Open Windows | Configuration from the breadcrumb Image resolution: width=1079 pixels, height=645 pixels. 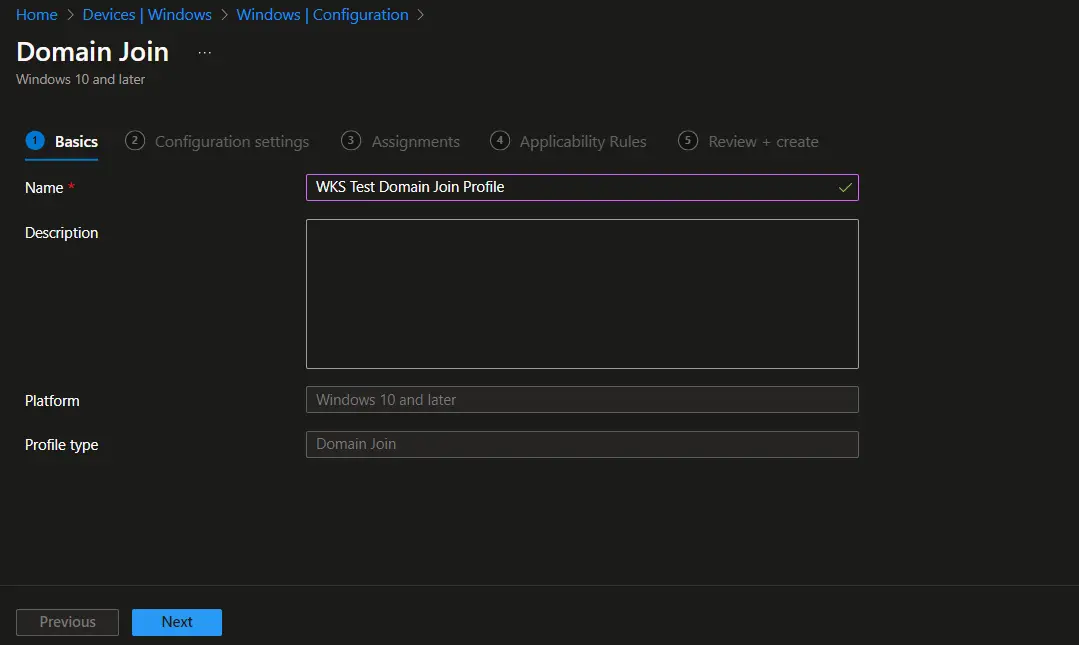[x=322, y=14]
